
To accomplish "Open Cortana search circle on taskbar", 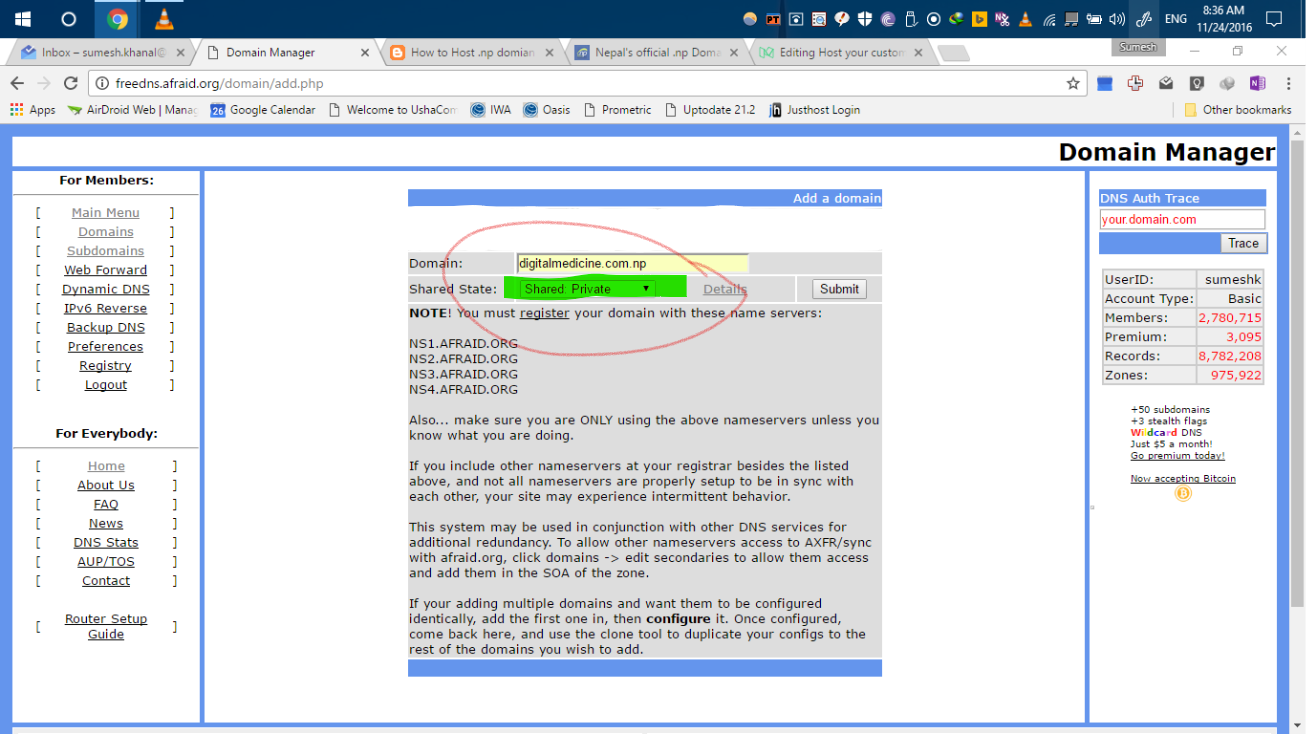I will [x=69, y=18].
